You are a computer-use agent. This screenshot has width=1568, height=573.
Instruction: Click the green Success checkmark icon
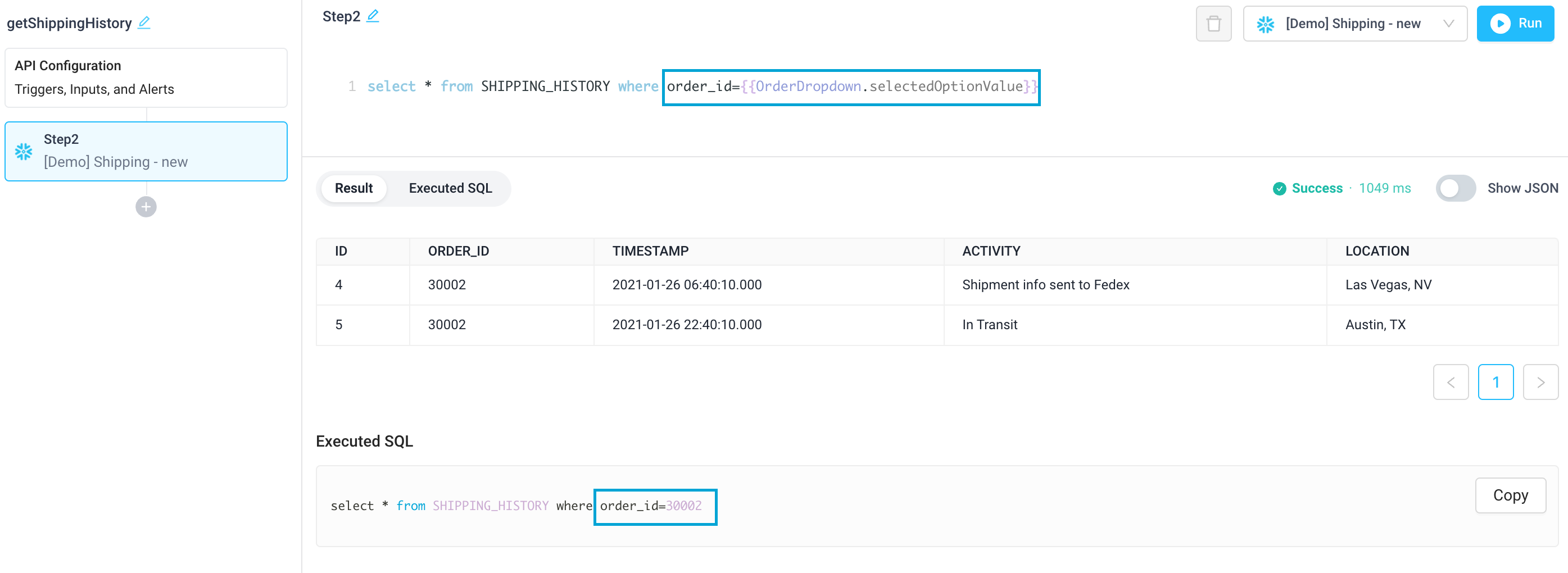[1279, 189]
